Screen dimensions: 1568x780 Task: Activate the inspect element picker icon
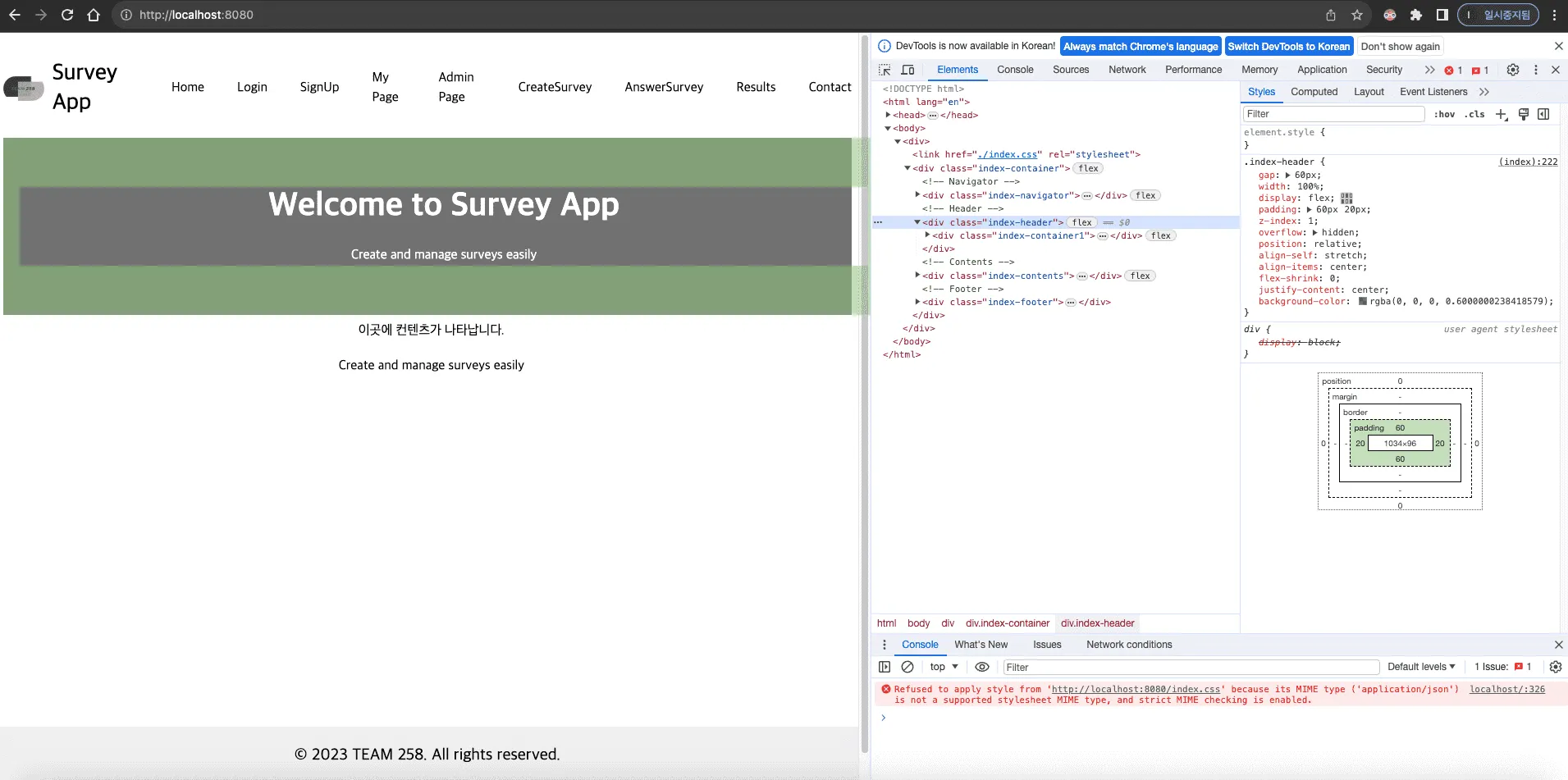tap(885, 71)
